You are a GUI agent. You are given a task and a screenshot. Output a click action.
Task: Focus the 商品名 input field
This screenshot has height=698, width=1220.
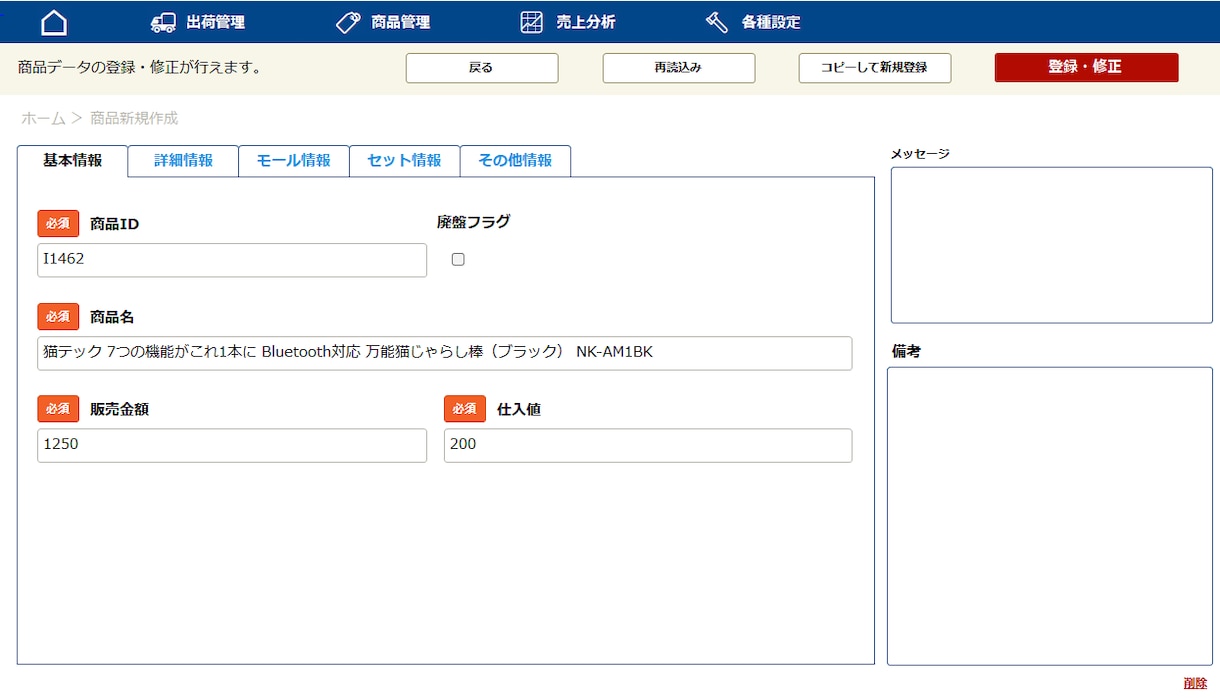pos(445,353)
